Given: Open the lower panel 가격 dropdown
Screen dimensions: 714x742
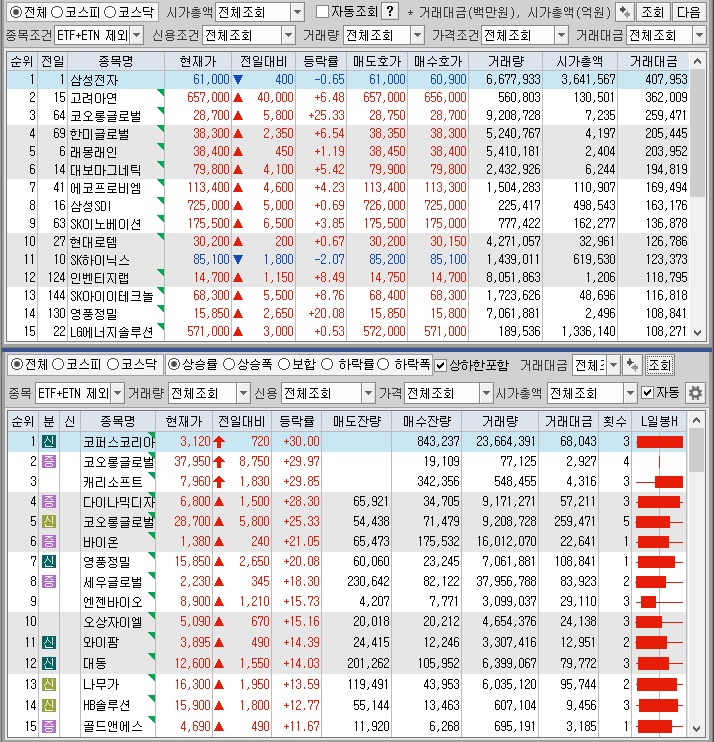Looking at the screenshot, I should pyautogui.click(x=486, y=393).
